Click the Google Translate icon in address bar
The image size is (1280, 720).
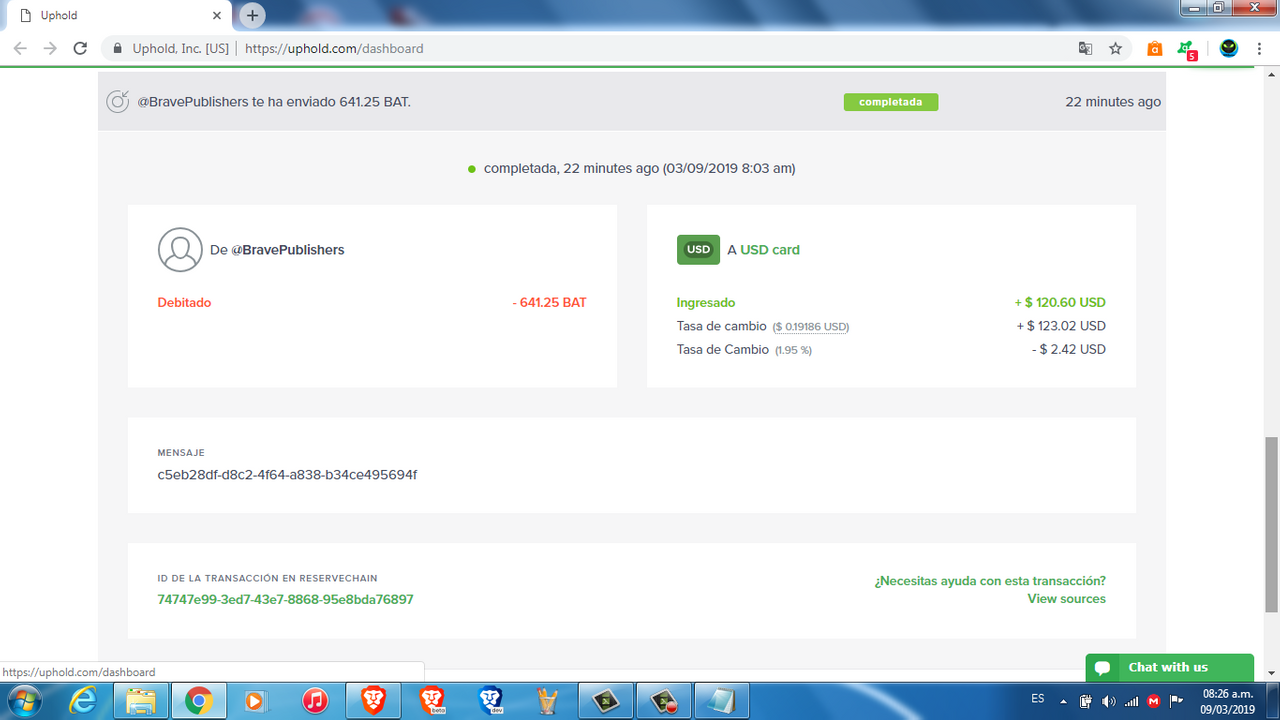1085,48
